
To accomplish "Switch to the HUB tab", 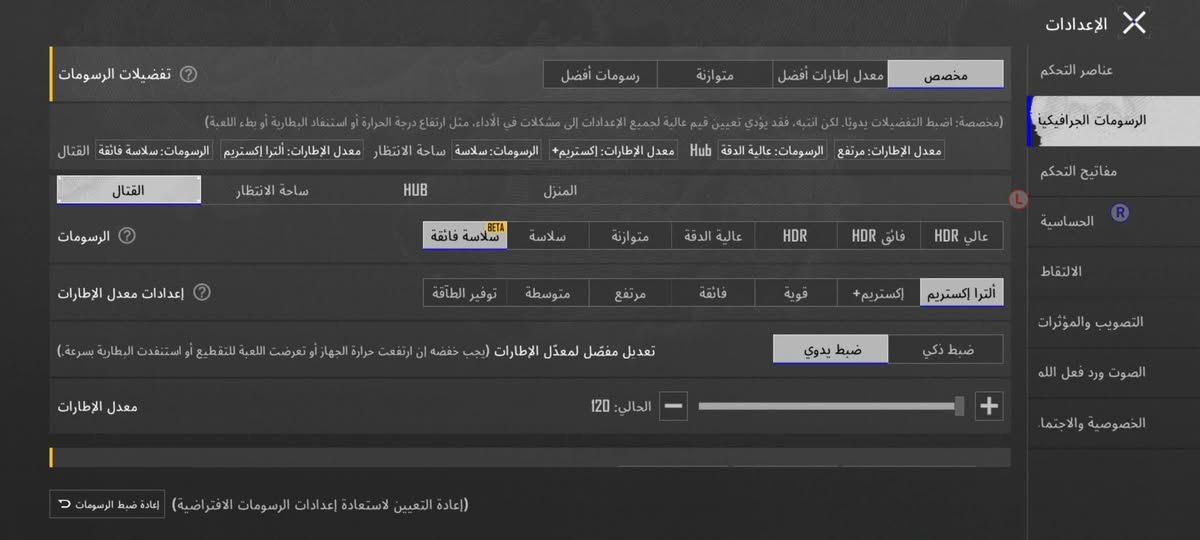I will click(415, 190).
